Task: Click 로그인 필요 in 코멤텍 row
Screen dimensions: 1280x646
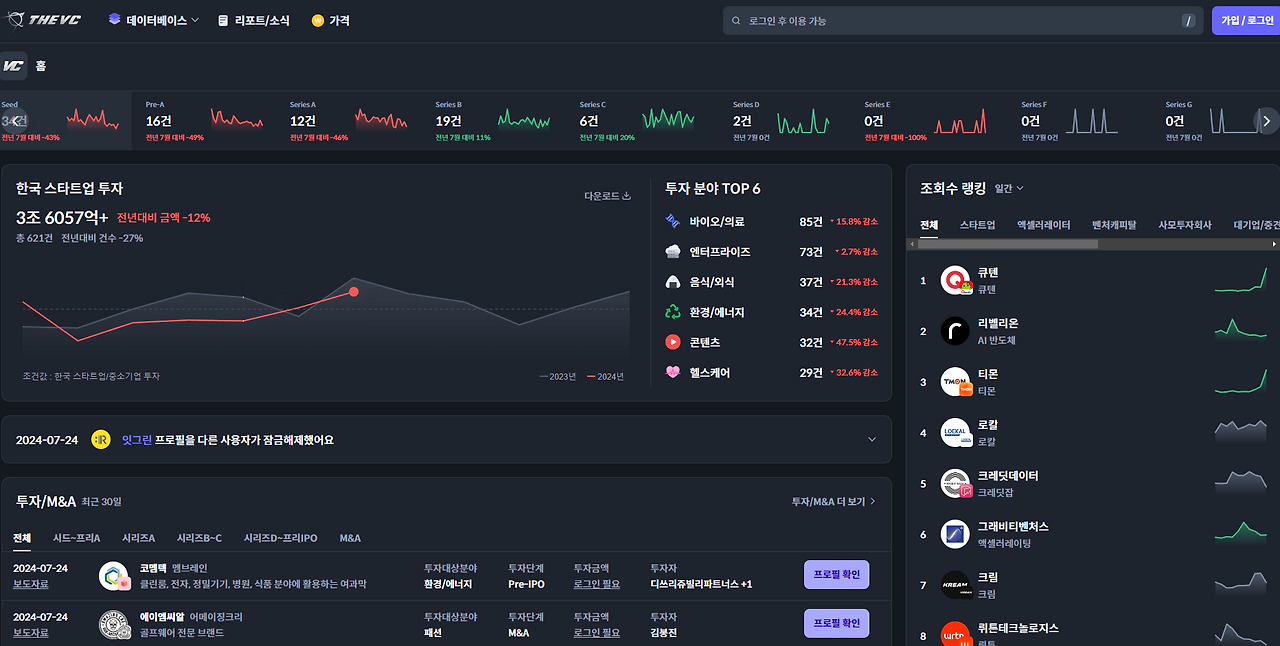Action: tap(597, 584)
